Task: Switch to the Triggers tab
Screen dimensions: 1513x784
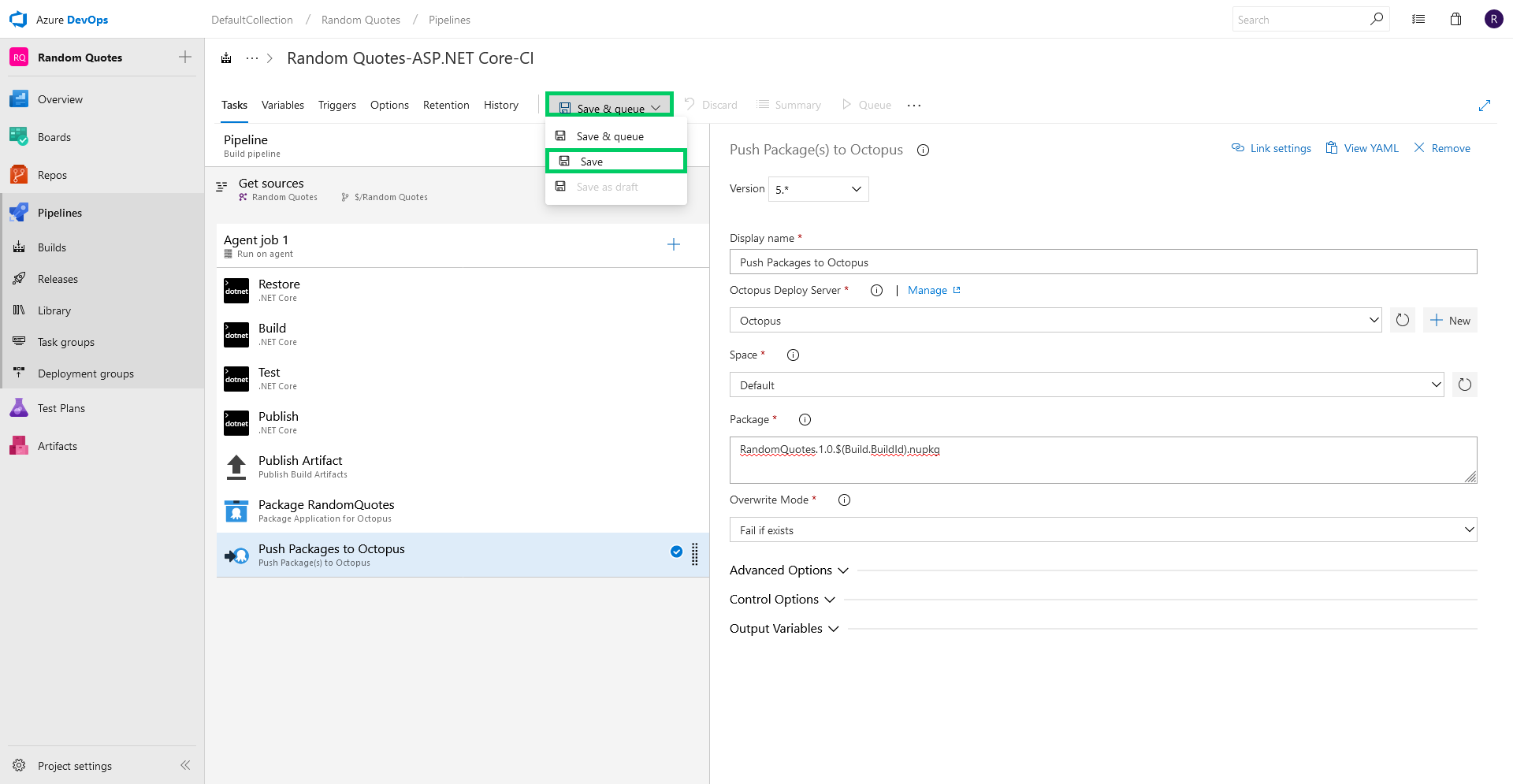Action: coord(337,105)
